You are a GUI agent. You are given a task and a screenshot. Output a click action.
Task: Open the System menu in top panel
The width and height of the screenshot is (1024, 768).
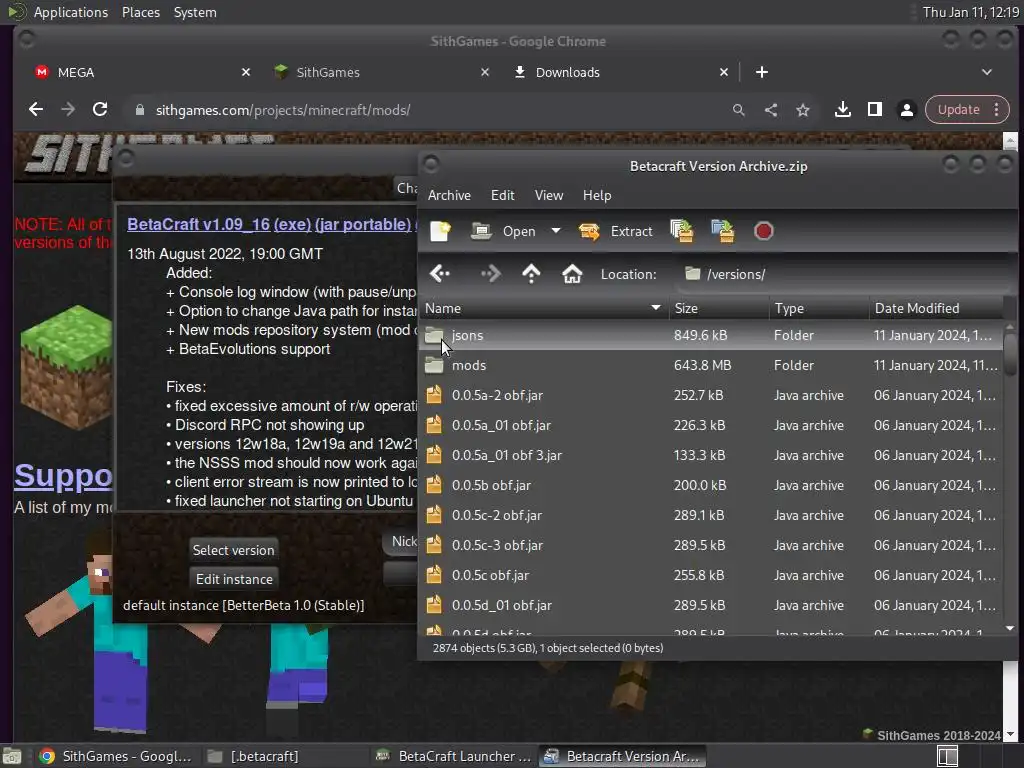coord(195,12)
